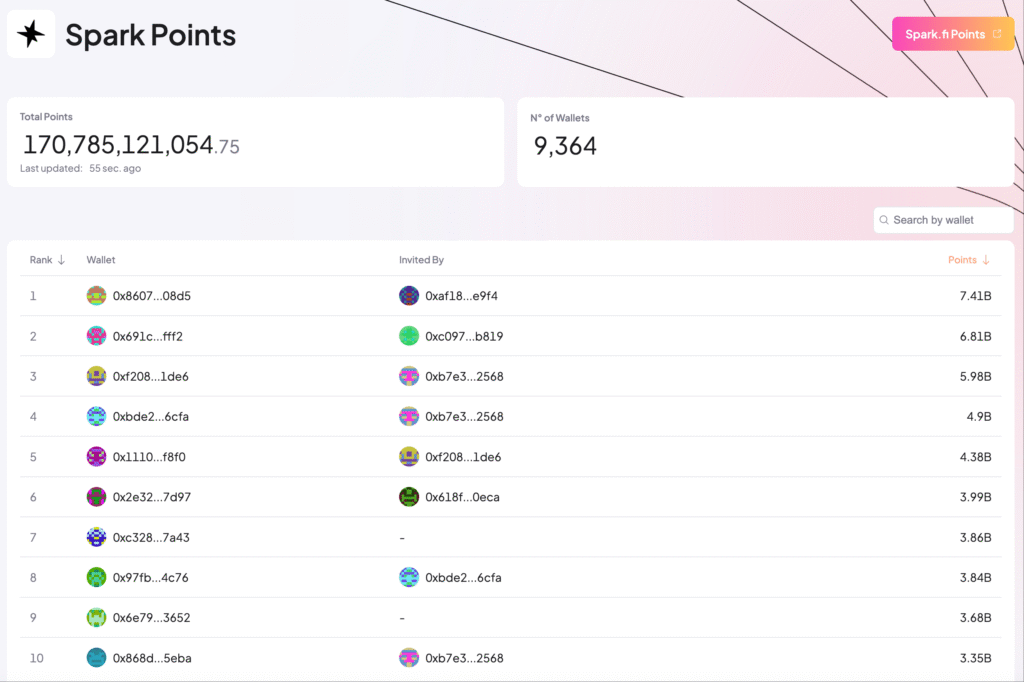Click the Wallet column header

(x=101, y=260)
